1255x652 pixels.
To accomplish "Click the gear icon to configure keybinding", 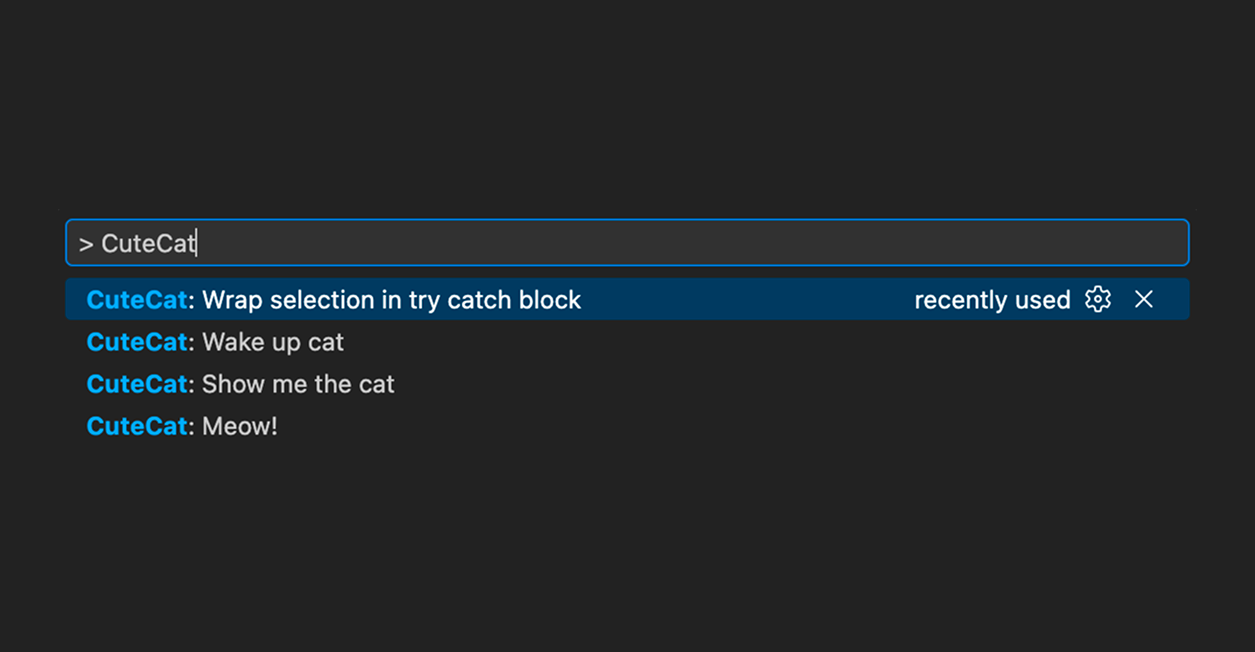I will coord(1097,300).
